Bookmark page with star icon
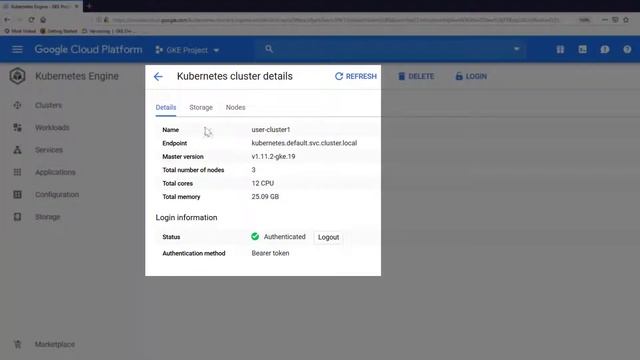 626,20
